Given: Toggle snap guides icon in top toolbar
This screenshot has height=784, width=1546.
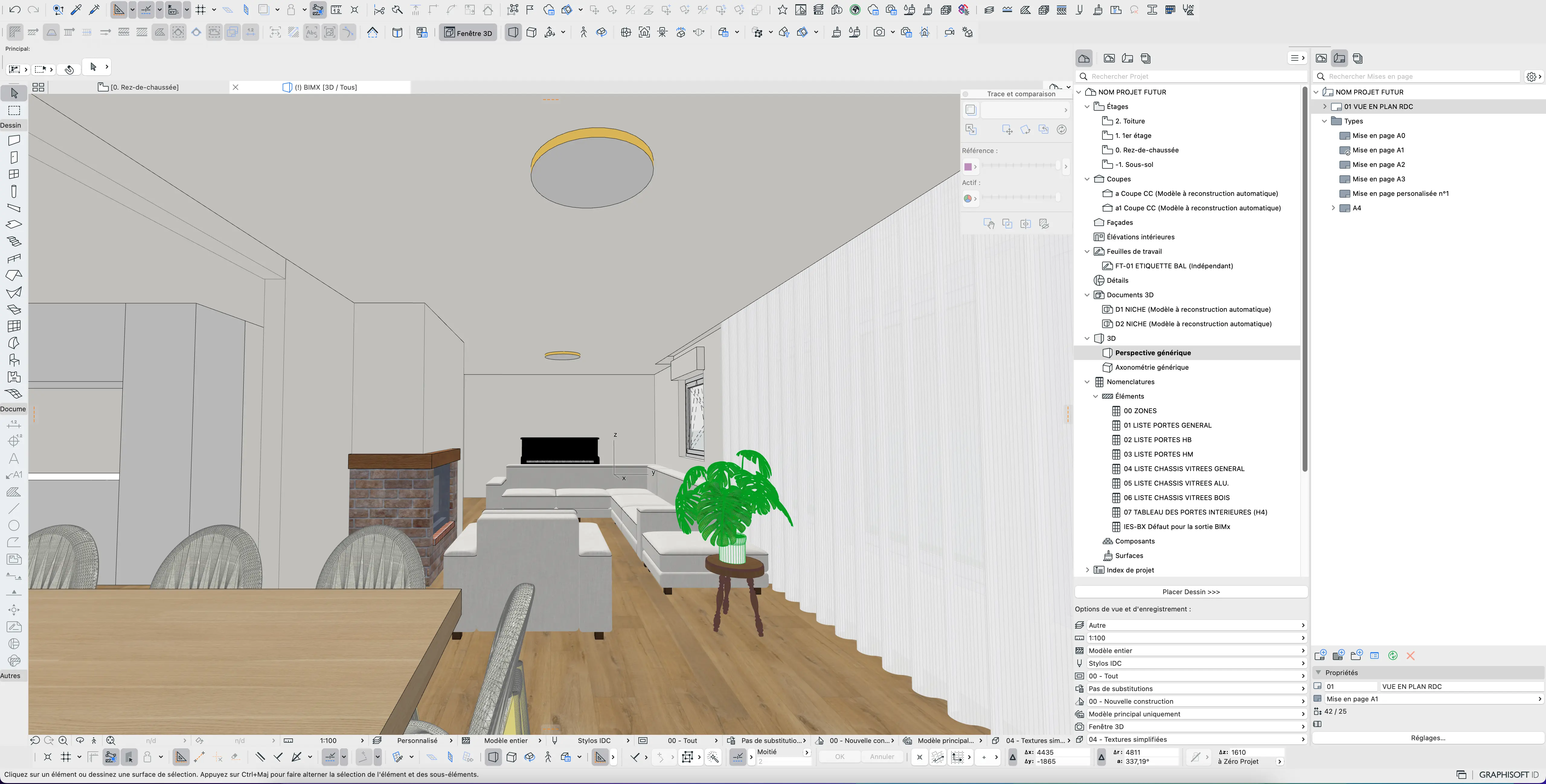Looking at the screenshot, I should click(146, 10).
